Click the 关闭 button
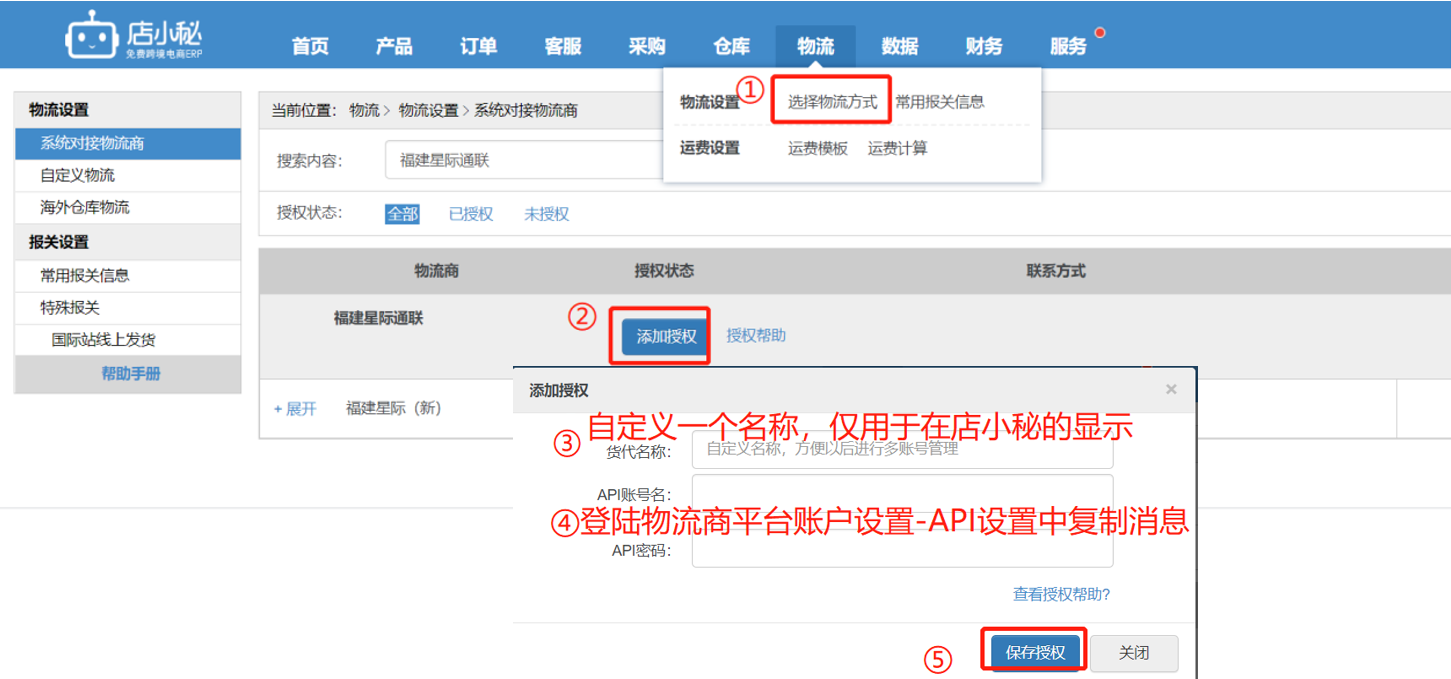This screenshot has width=1451, height=679. pyautogui.click(x=1134, y=653)
